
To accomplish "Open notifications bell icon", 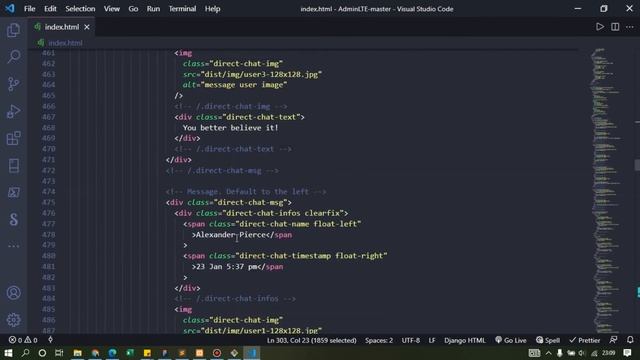I will pyautogui.click(x=630, y=340).
